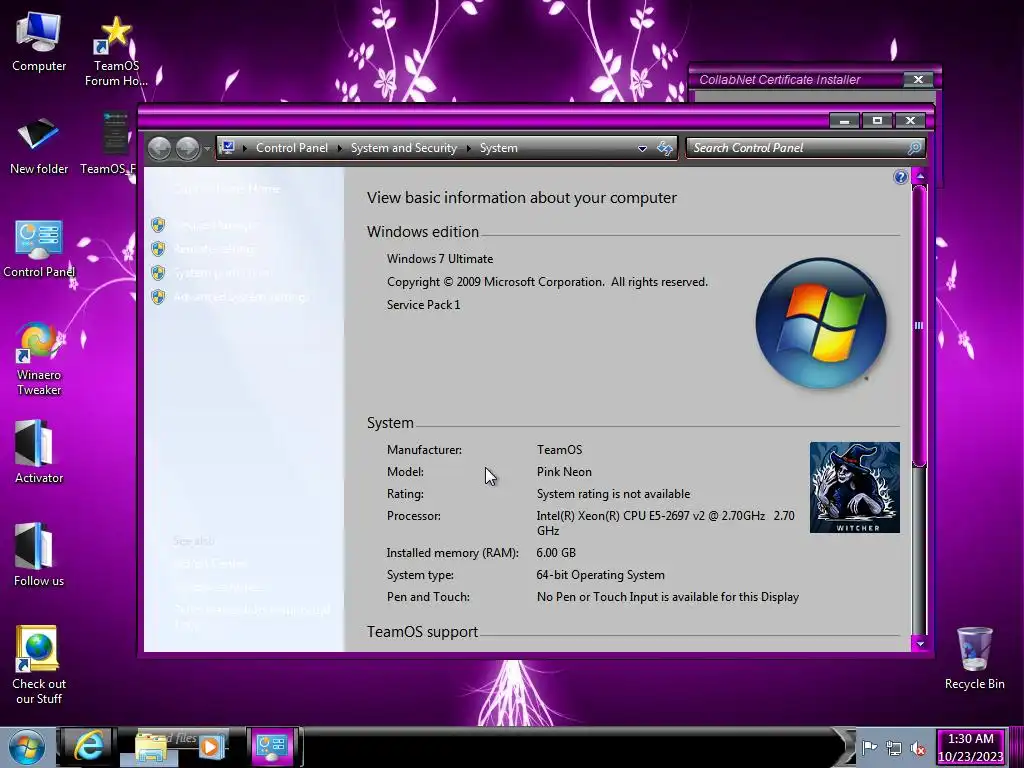Open TeamOS Forum Home shortcut
This screenshot has height=768, width=1024.
116,51
